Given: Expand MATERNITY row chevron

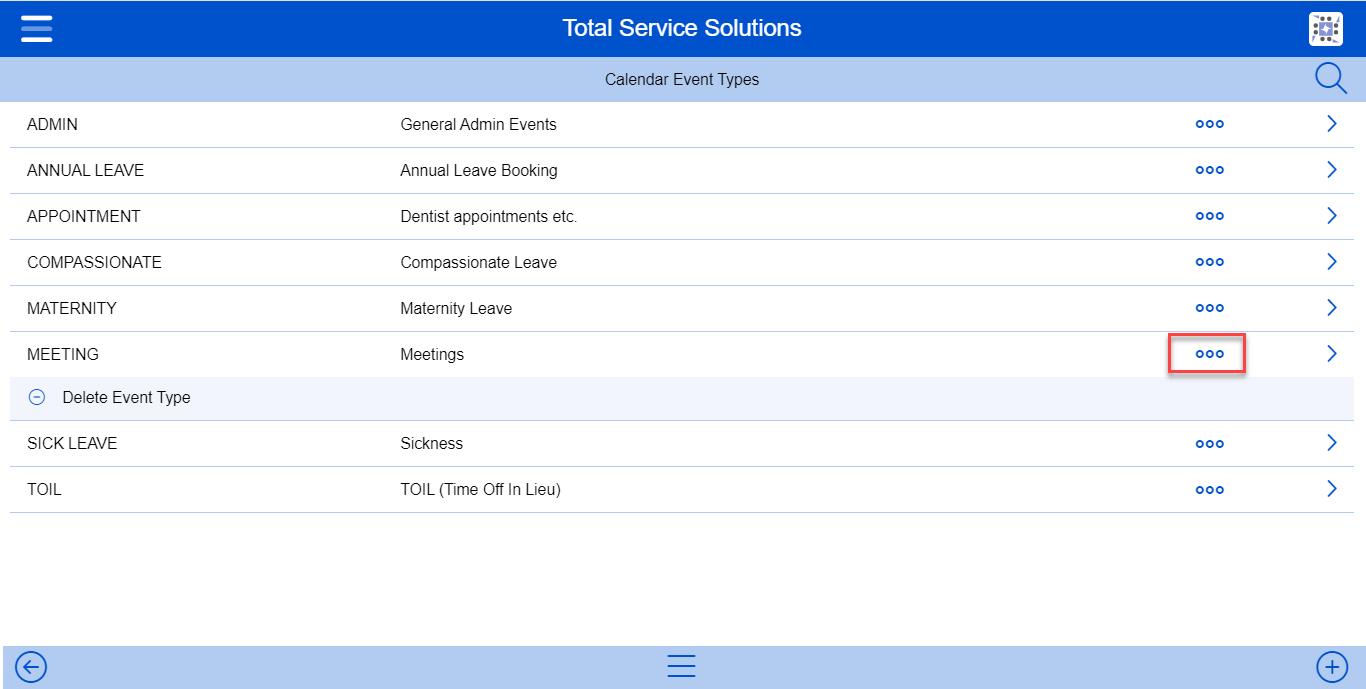Looking at the screenshot, I should [x=1331, y=308].
